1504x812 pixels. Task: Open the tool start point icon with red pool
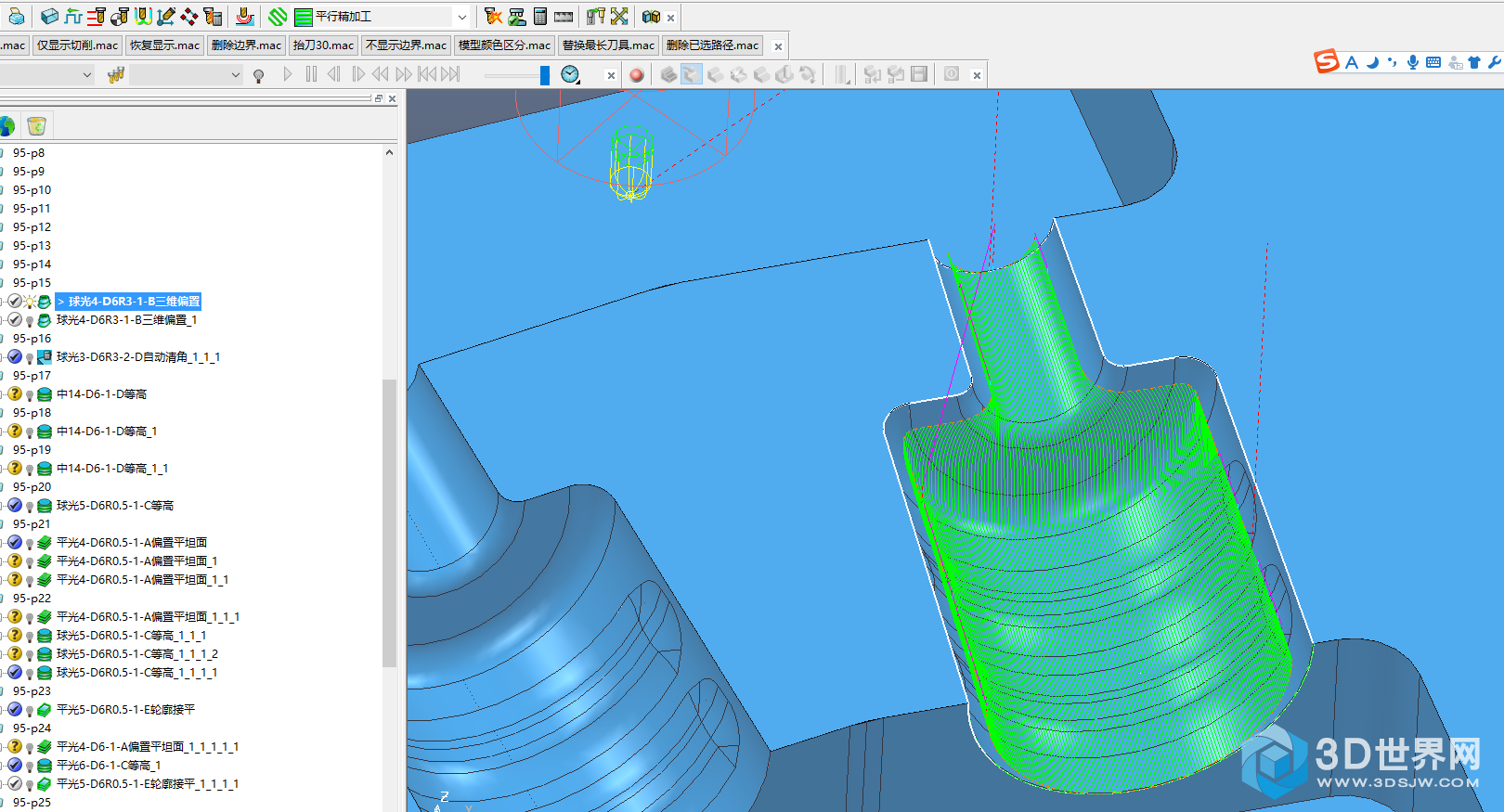[x=244, y=17]
